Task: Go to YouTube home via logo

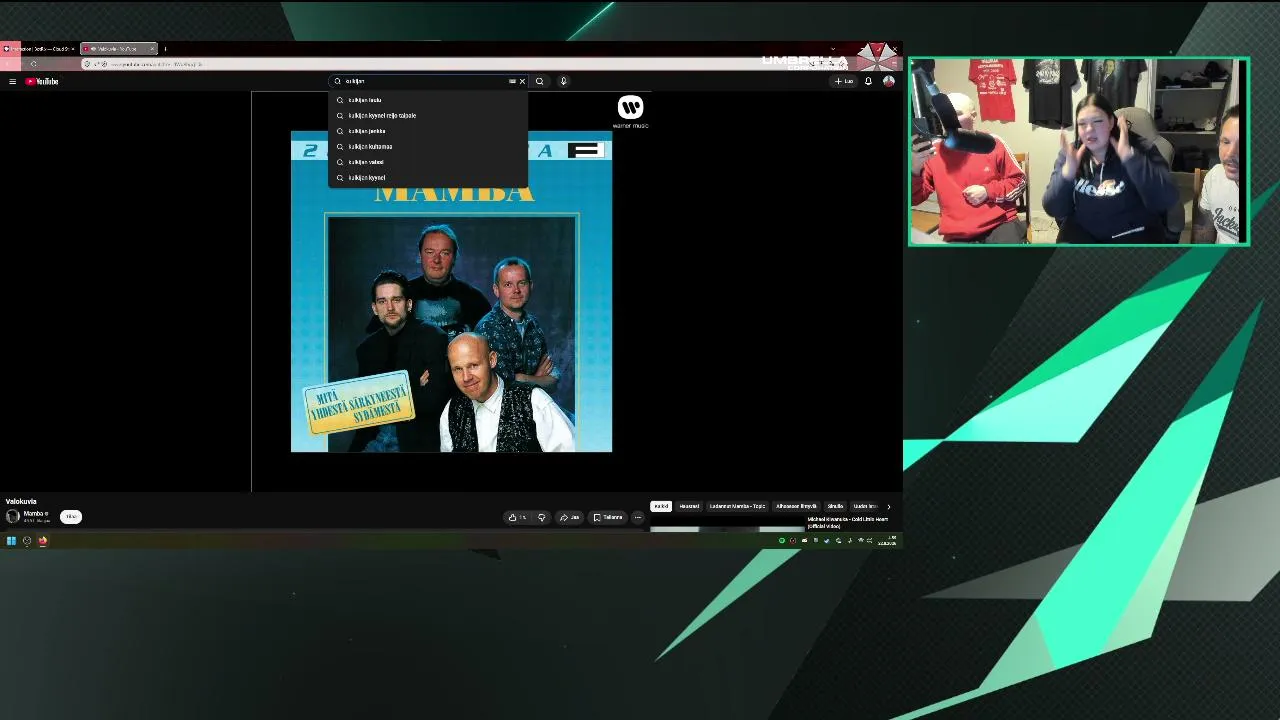Action: click(x=42, y=81)
